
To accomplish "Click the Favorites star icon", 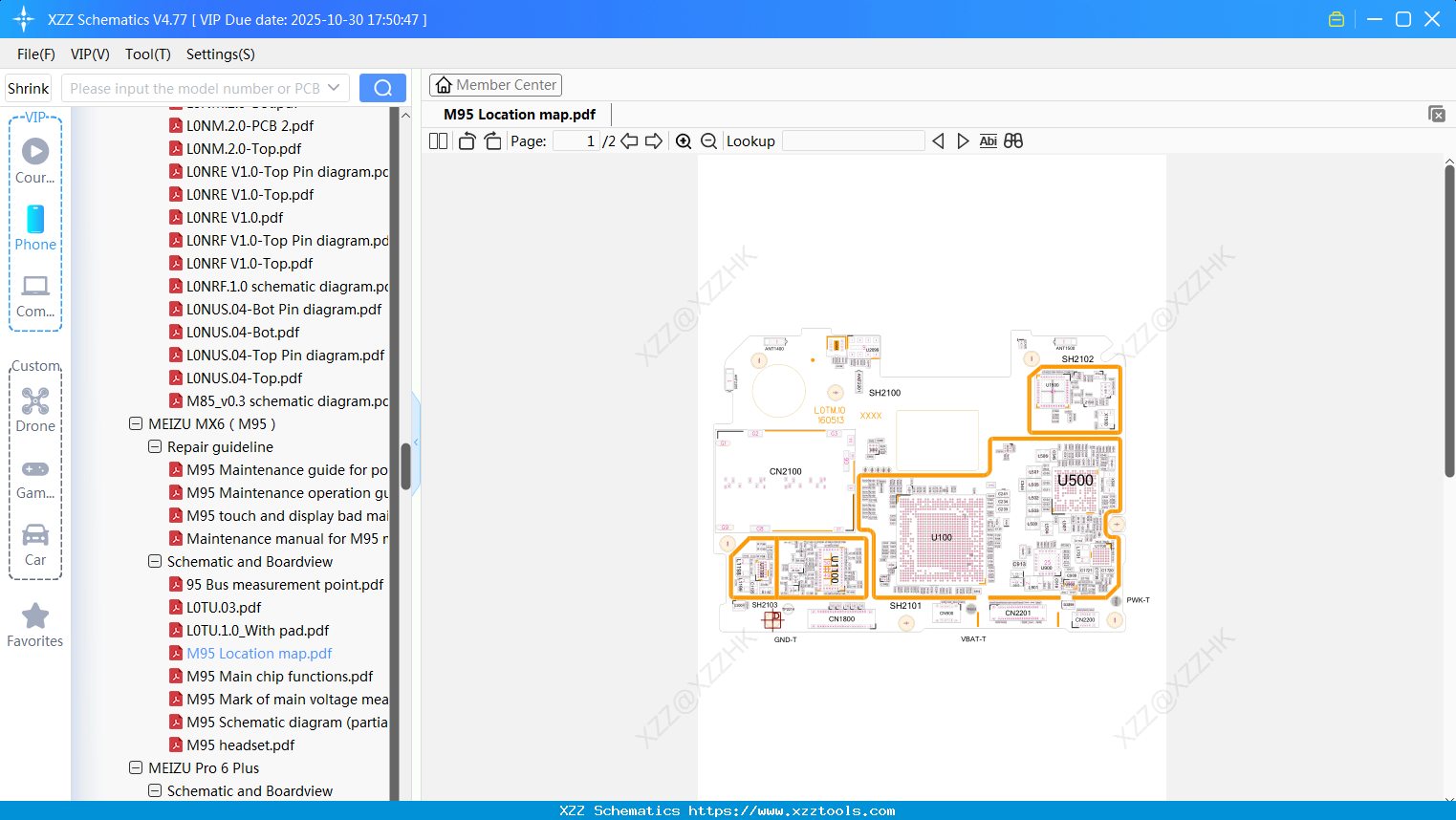I will (35, 616).
